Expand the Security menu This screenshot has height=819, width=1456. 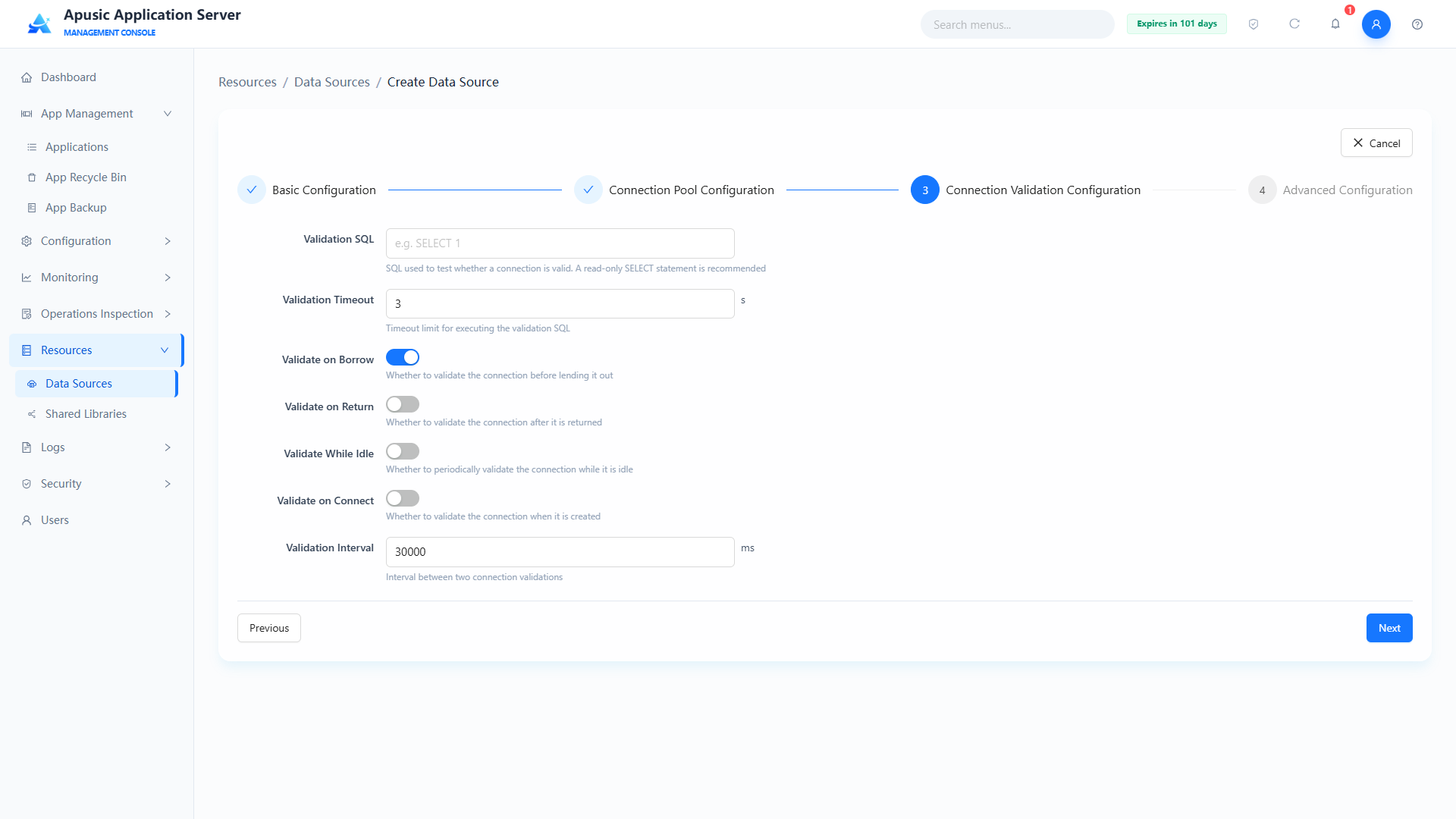(x=97, y=484)
